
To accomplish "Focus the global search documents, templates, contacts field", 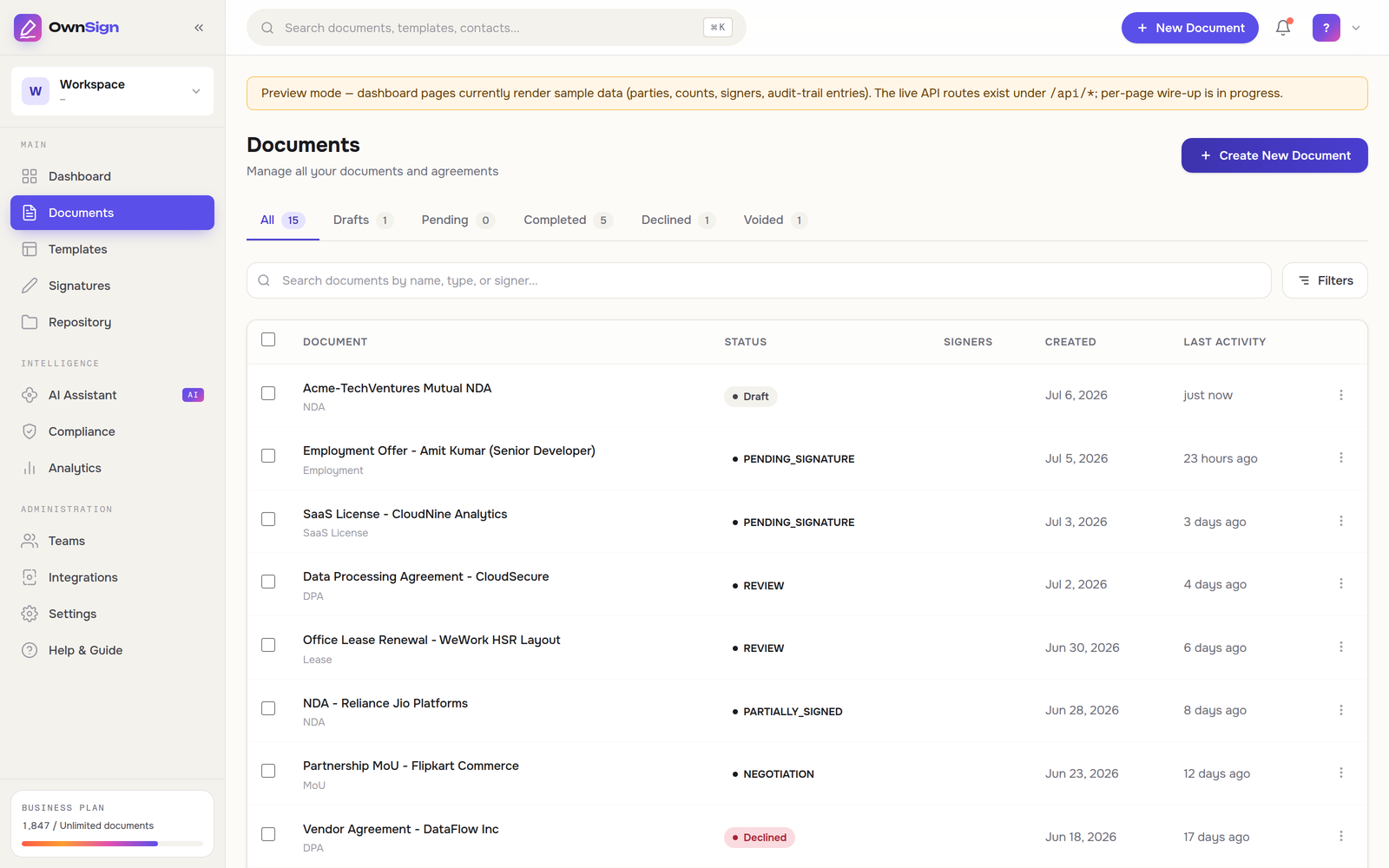I will click(x=497, y=28).
